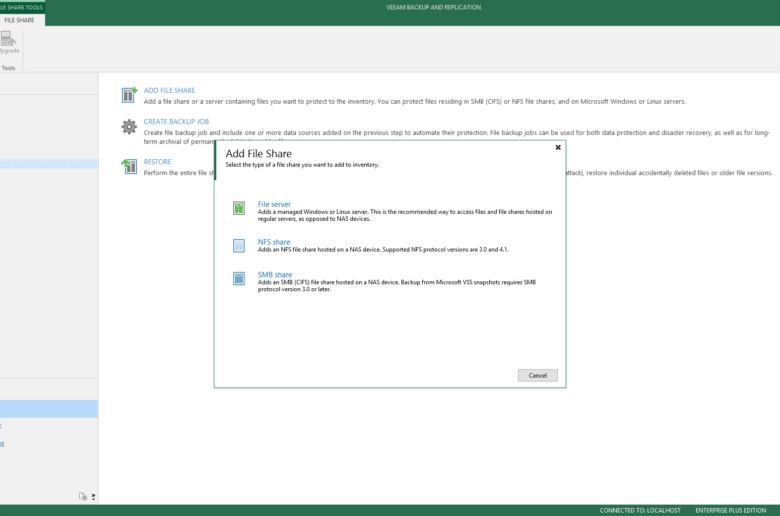Click the SMB share icon
This screenshot has width=780, height=516.
[x=239, y=278]
